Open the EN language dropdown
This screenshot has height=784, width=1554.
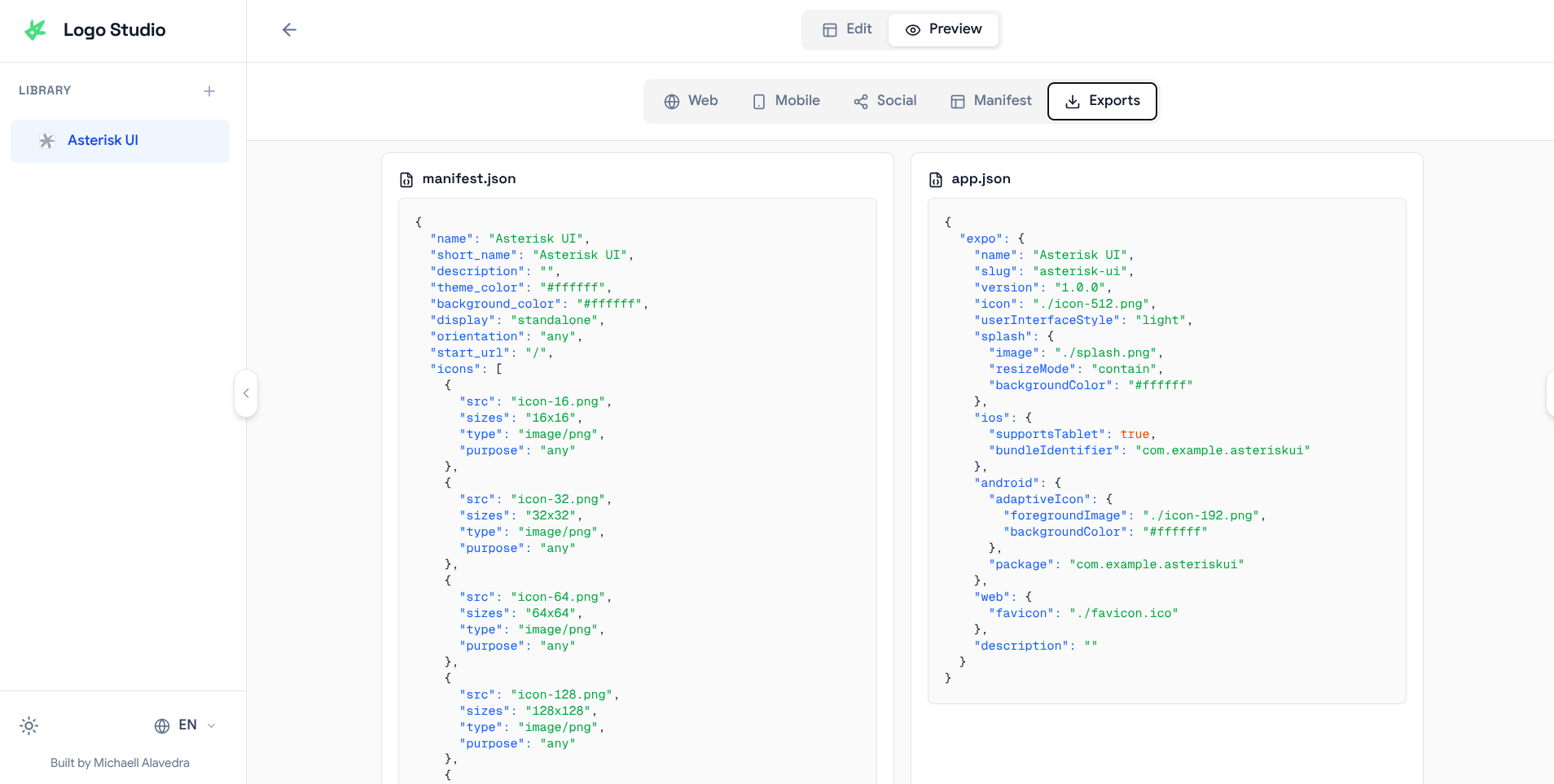coord(186,725)
